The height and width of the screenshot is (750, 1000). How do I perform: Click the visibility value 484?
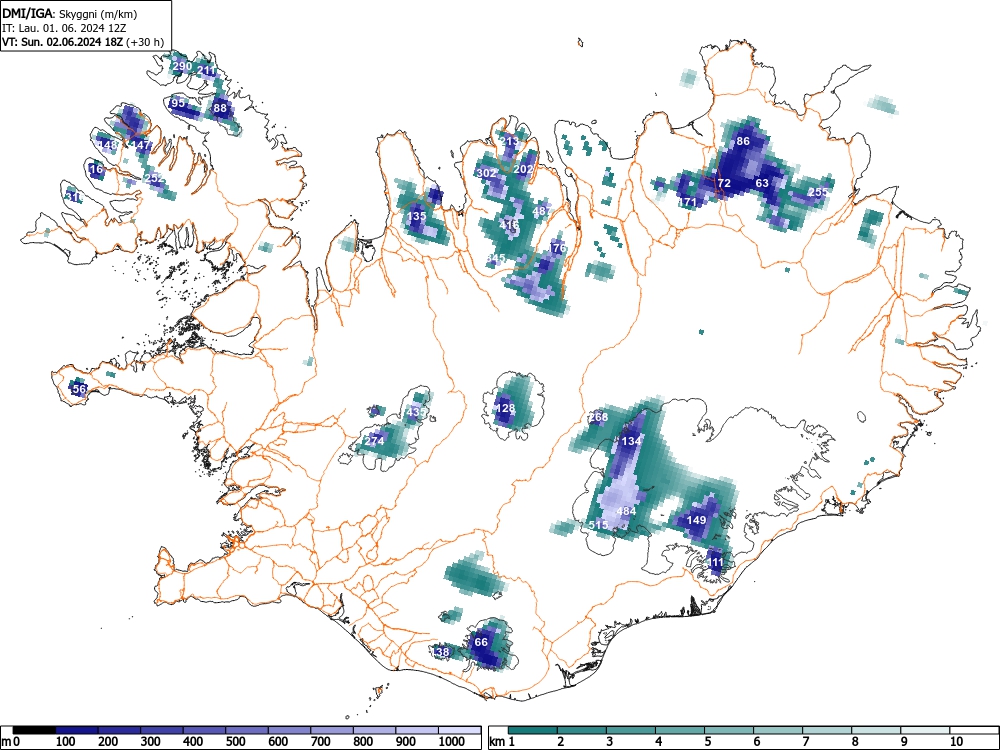(626, 511)
